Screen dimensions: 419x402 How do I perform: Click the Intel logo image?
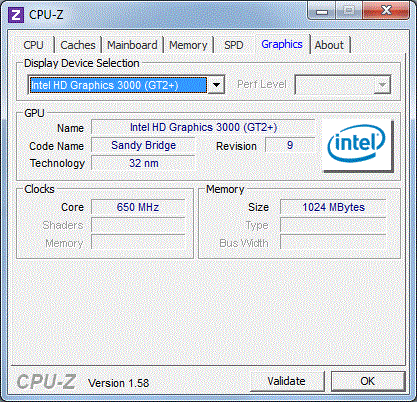pyautogui.click(x=357, y=145)
